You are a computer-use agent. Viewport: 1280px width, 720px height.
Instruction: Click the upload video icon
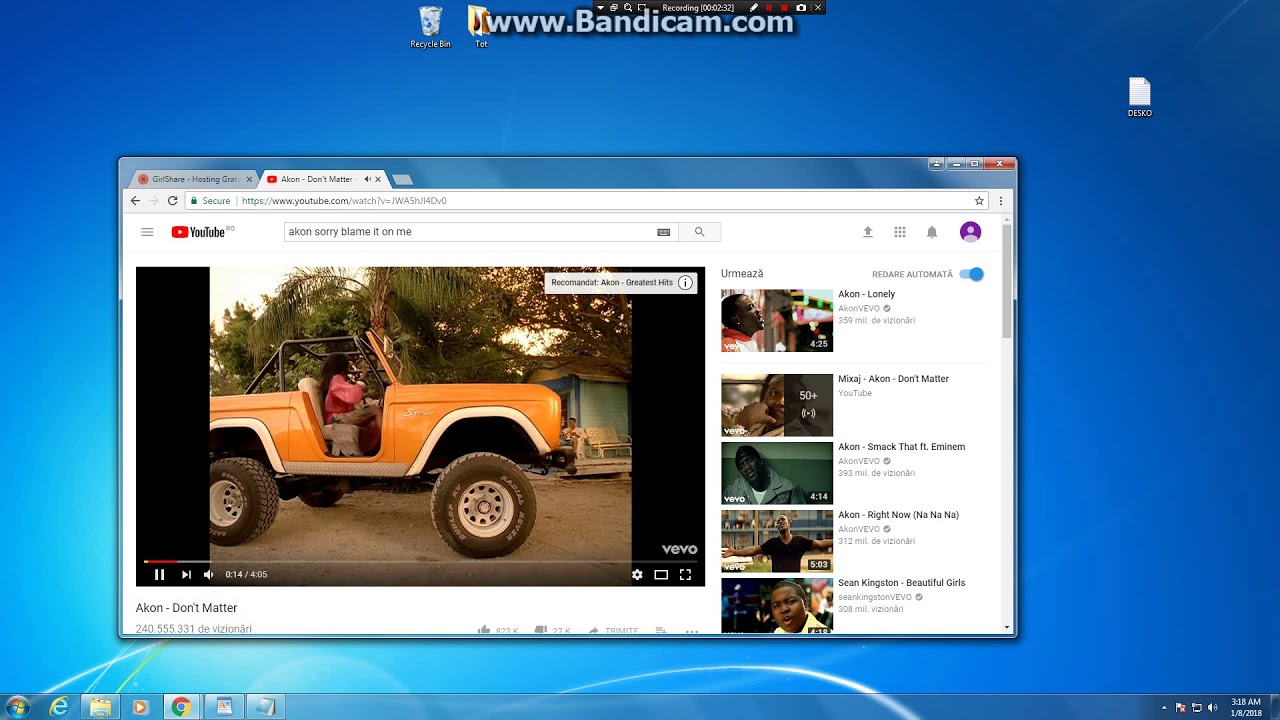click(868, 232)
